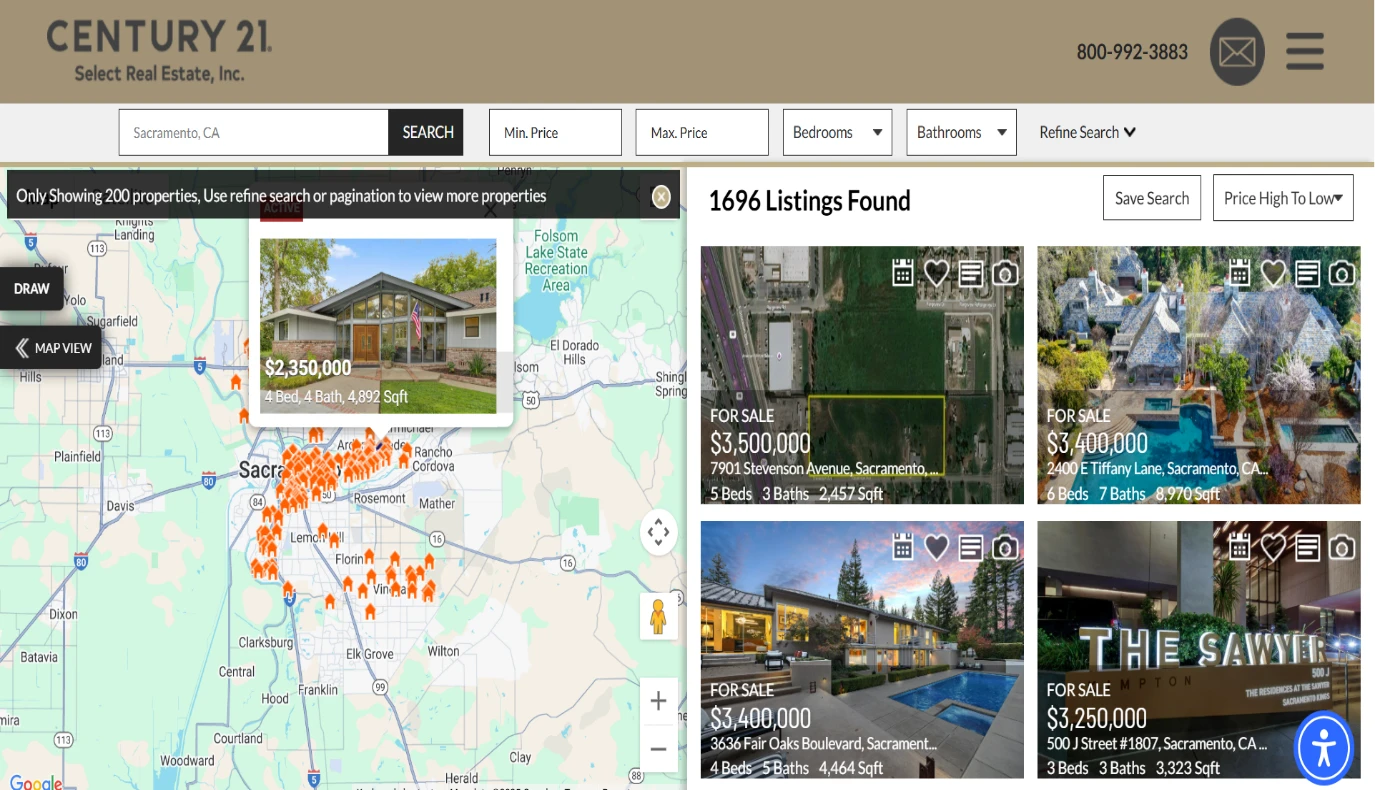Screen dimensions: 1375x790
Task: Click the 'Folsom Lake State Recreation Area' map label
Action: click(556, 261)
